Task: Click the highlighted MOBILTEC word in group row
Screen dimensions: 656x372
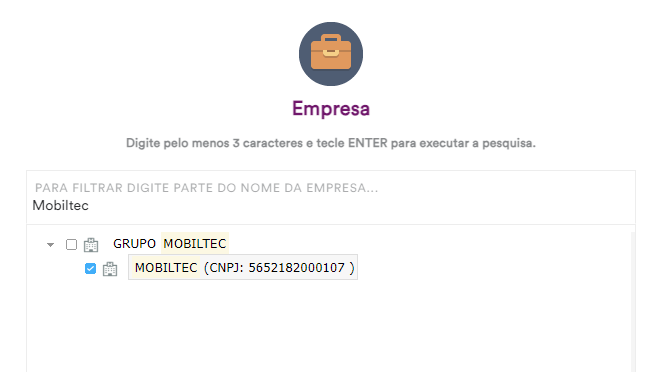Action: pyautogui.click(x=195, y=244)
